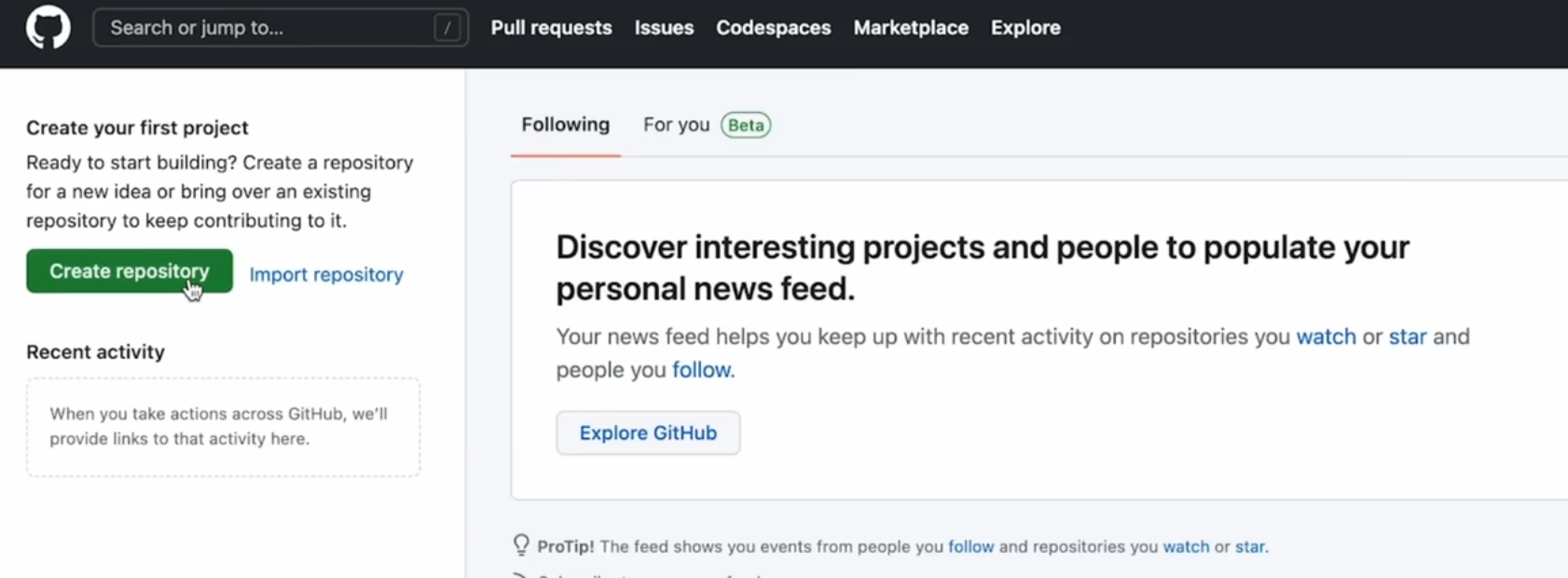
Task: Switch to the For you tab
Action: click(677, 125)
